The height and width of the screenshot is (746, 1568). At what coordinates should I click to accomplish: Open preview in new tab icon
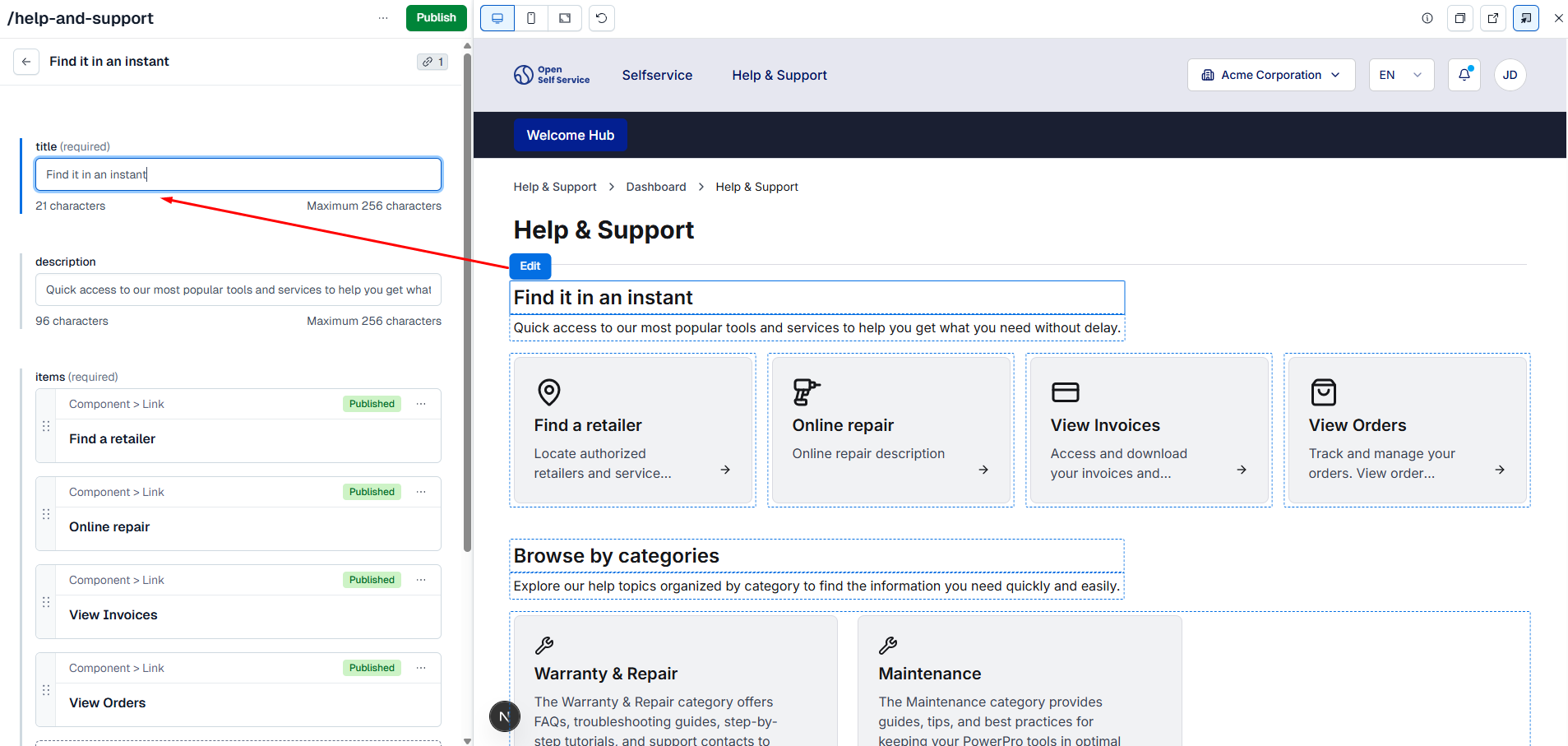click(1493, 18)
